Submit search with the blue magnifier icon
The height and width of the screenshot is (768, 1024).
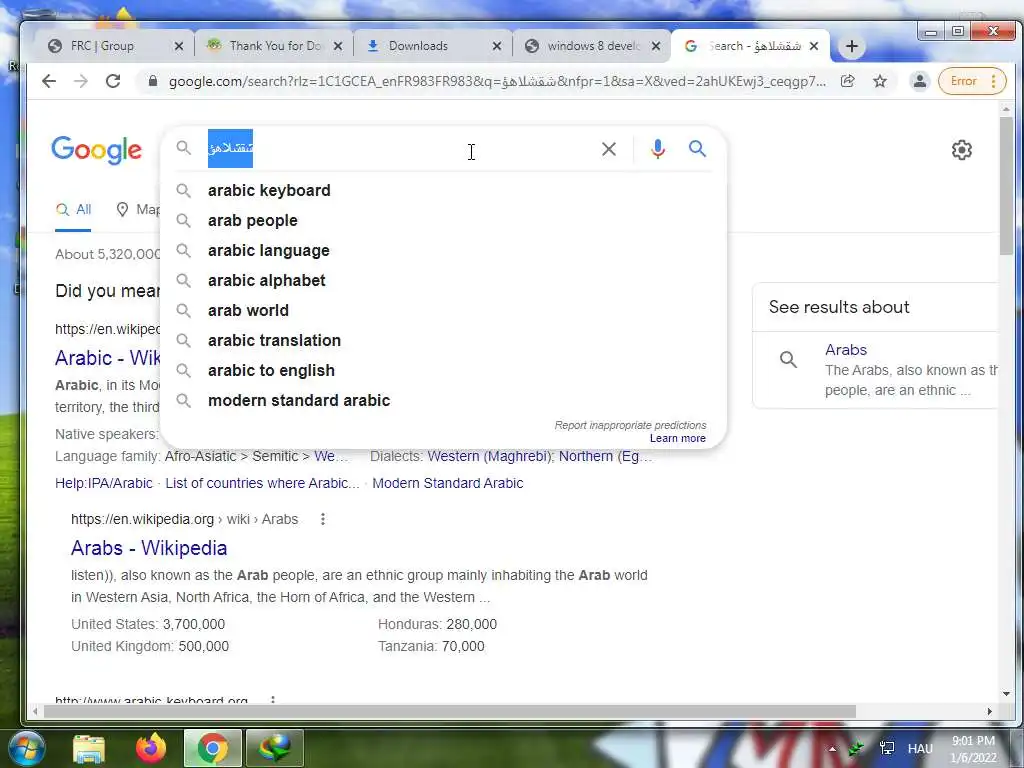697,149
